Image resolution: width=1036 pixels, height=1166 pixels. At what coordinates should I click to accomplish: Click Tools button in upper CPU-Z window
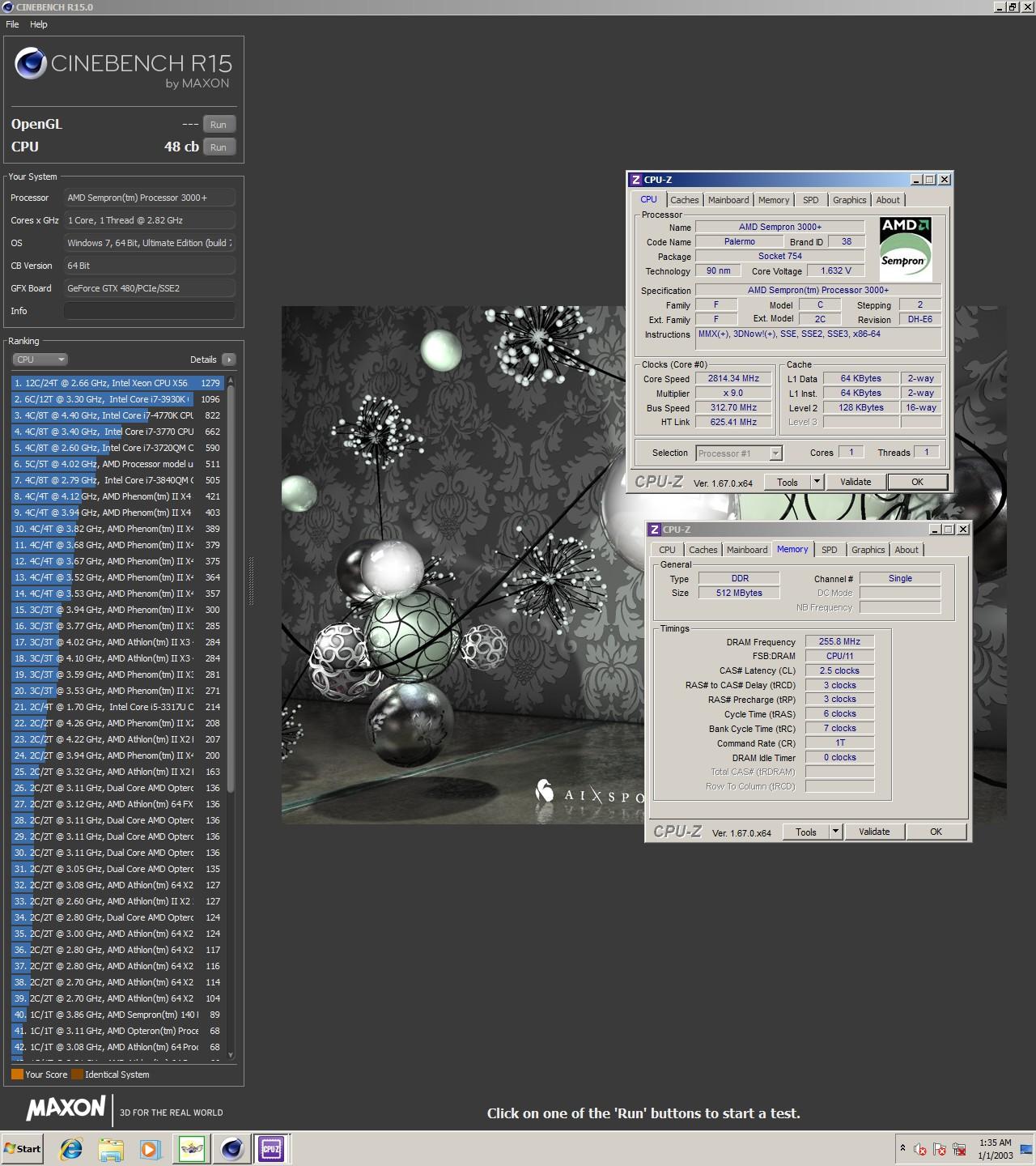point(788,482)
